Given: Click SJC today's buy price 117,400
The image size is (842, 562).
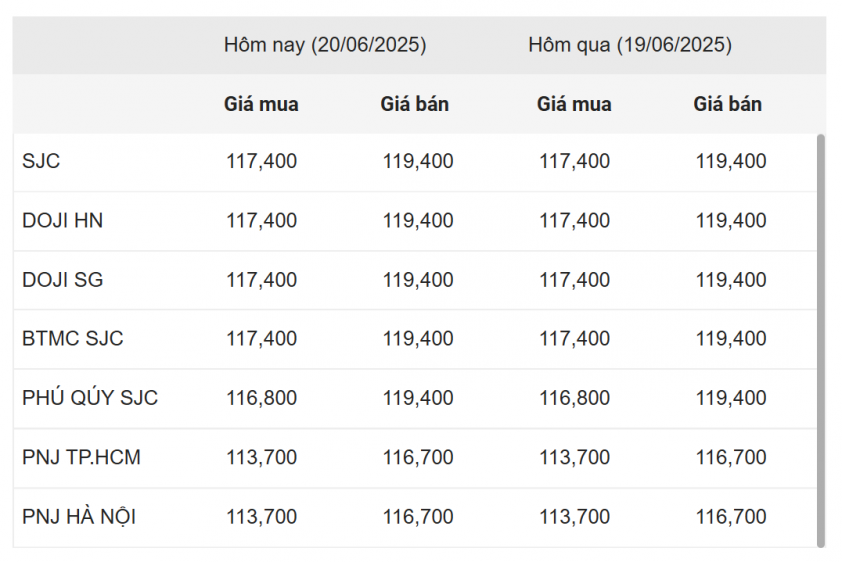Looking at the screenshot, I should click(262, 161).
